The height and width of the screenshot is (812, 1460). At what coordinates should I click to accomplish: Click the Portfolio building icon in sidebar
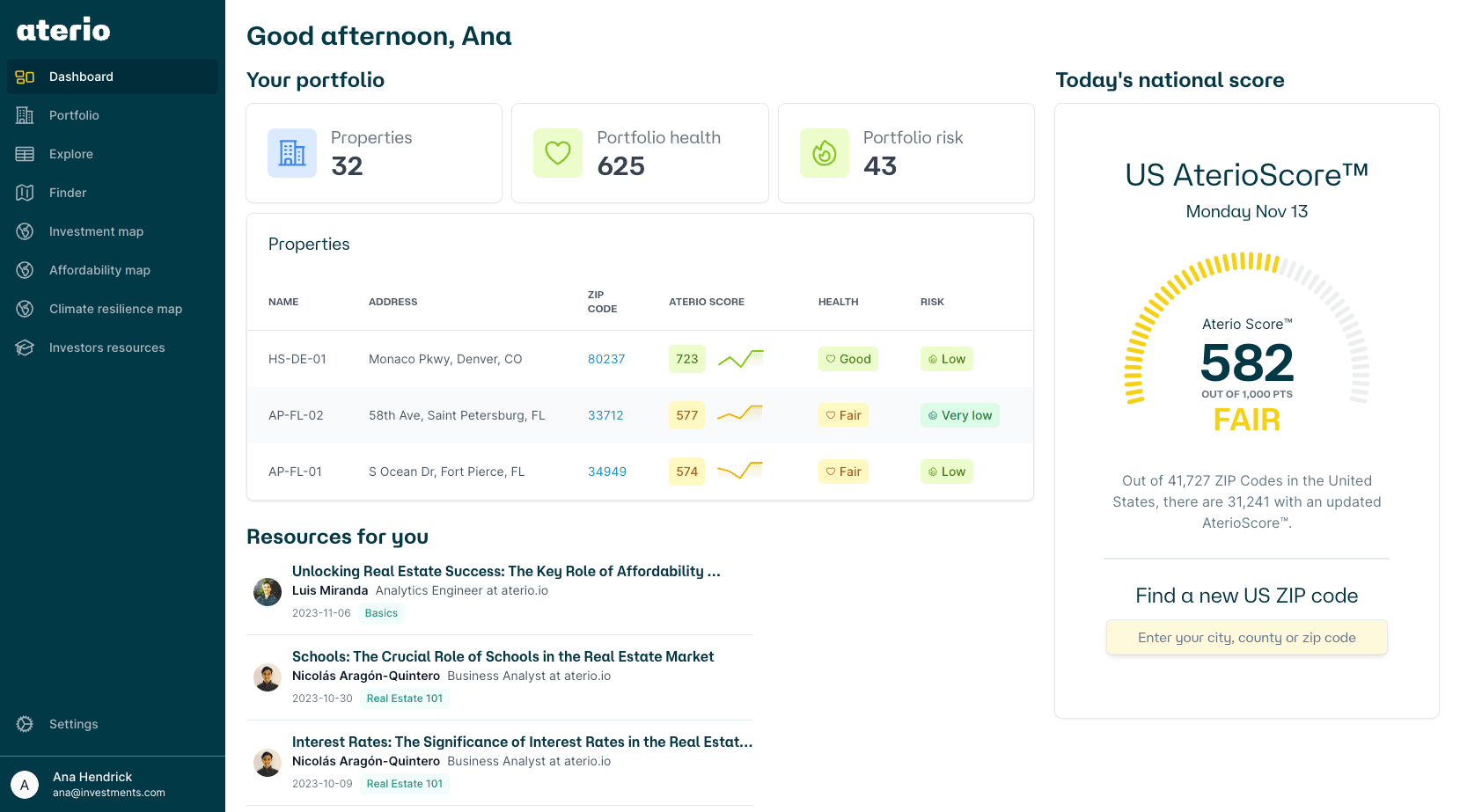pos(25,115)
